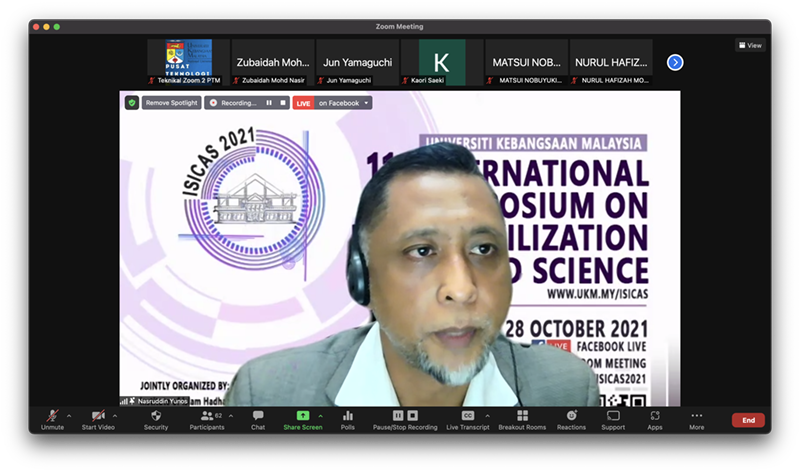This screenshot has width=800, height=472.
Task: End the meeting with the red End button
Action: (747, 420)
